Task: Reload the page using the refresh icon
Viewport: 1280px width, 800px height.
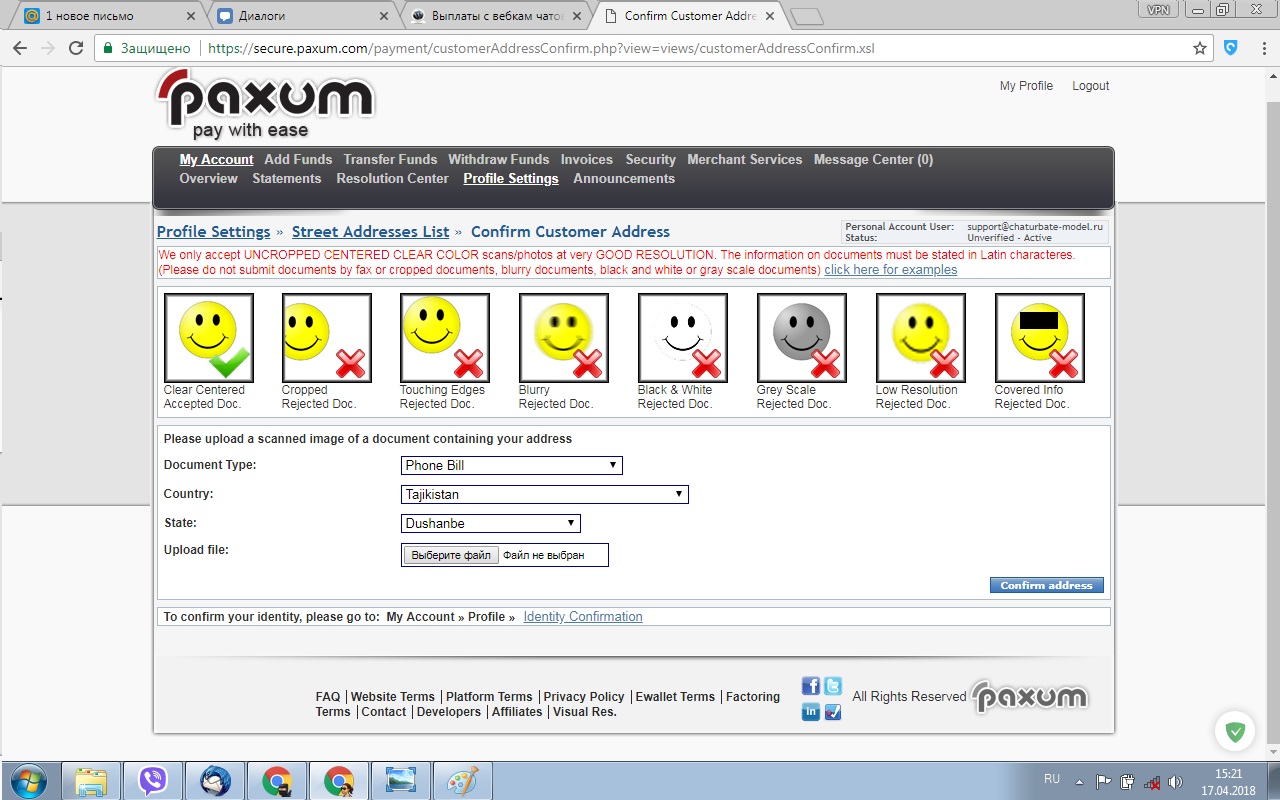Action: 76,48
